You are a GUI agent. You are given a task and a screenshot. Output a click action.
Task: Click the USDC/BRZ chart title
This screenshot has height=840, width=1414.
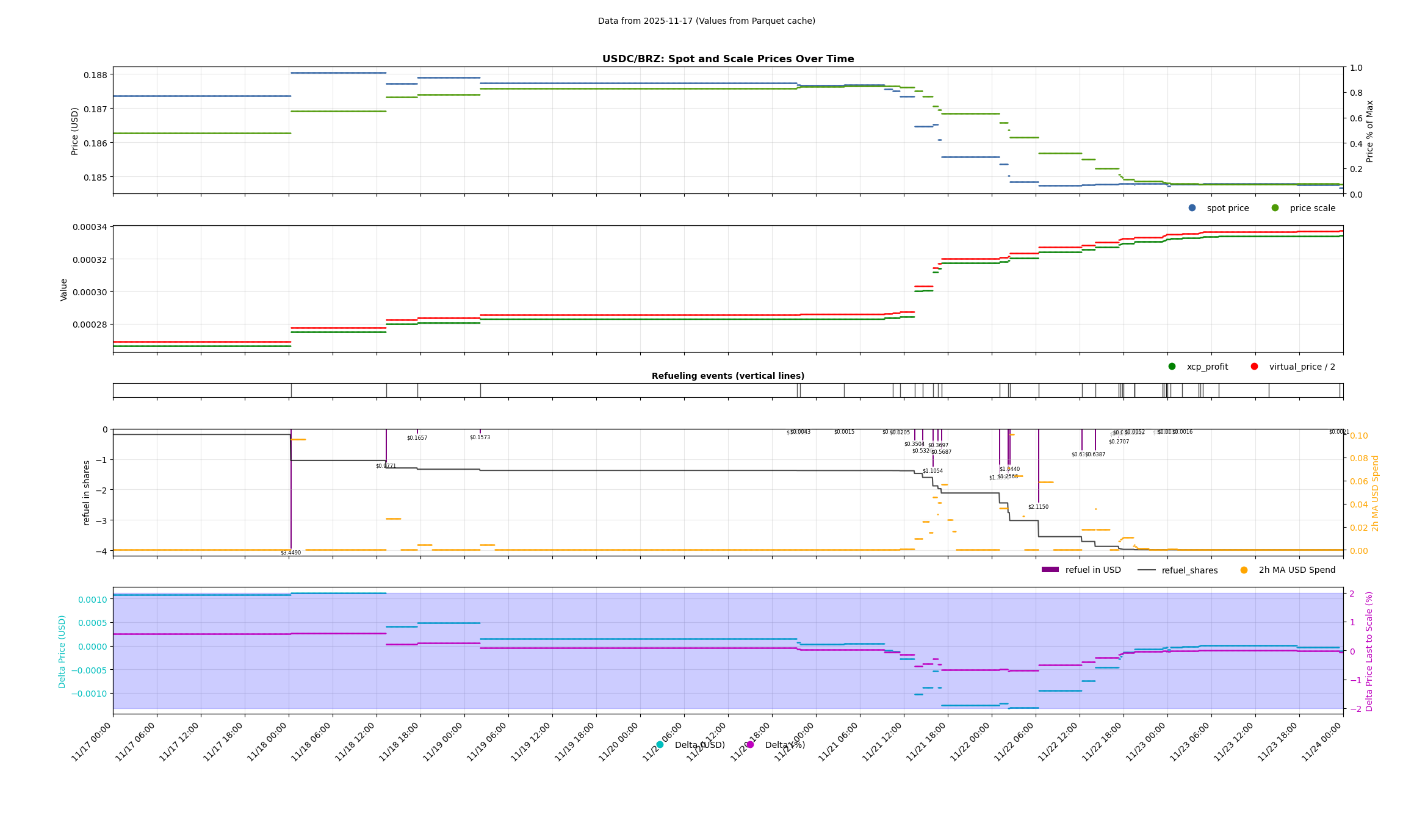tap(727, 59)
